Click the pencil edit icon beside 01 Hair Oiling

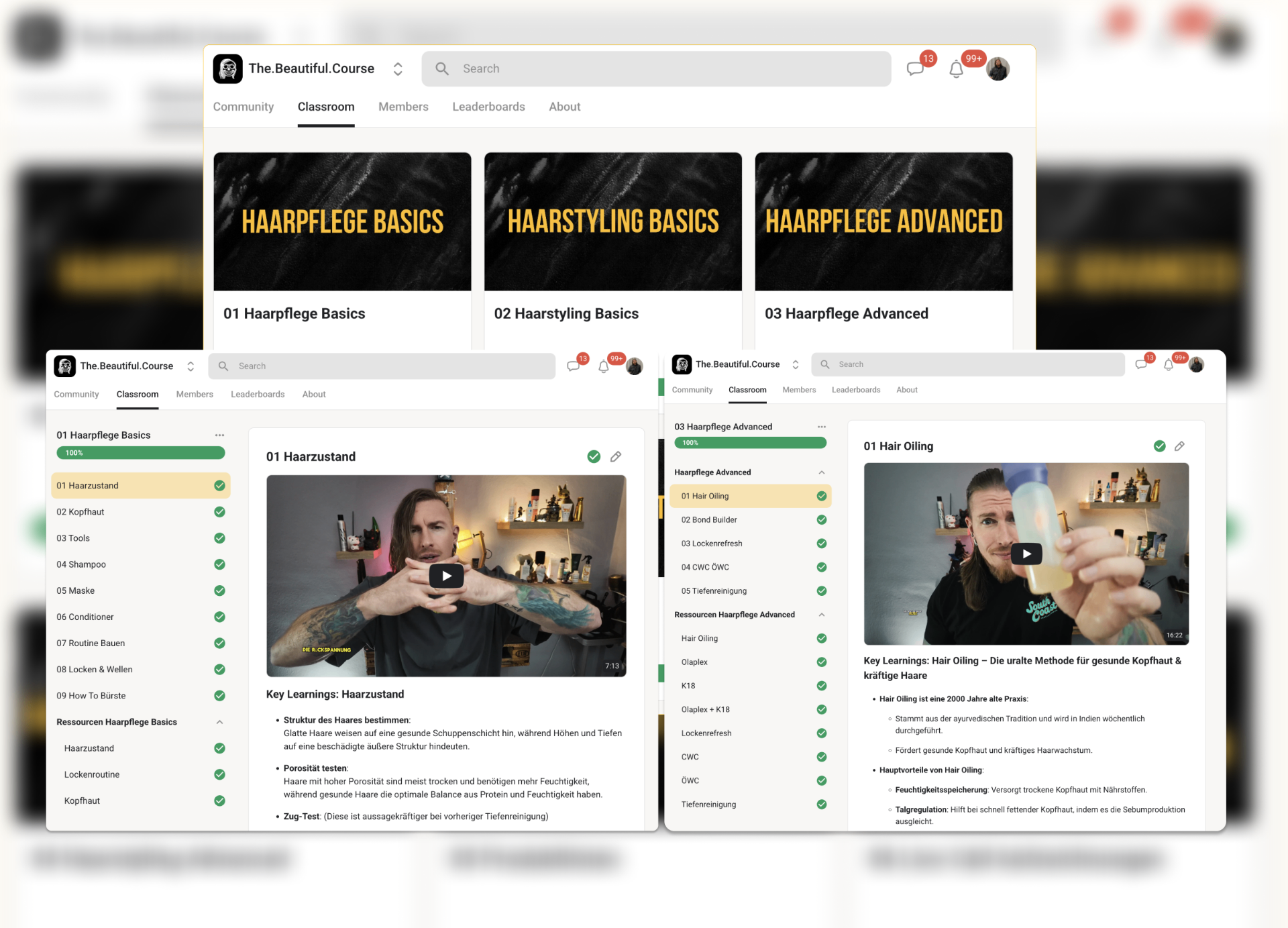[1179, 446]
